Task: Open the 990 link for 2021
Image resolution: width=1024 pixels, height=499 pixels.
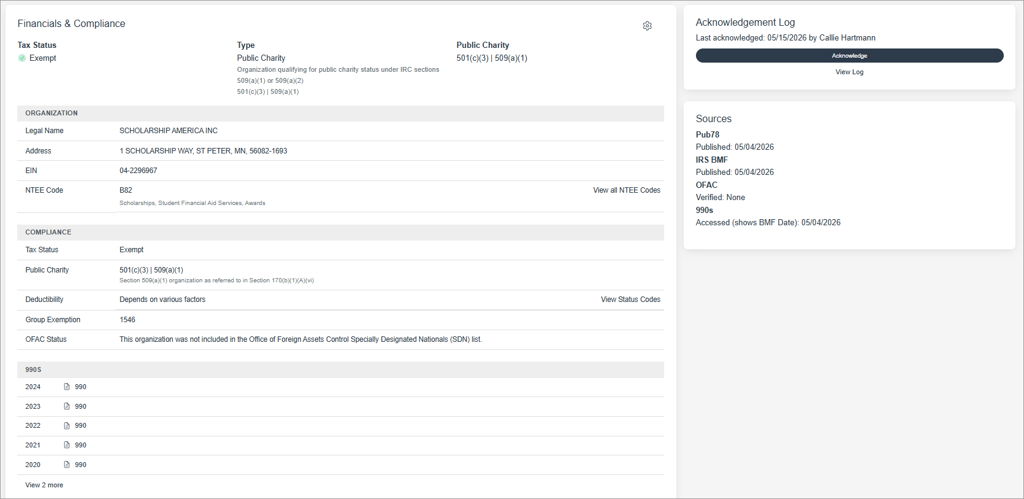Action: 80,445
